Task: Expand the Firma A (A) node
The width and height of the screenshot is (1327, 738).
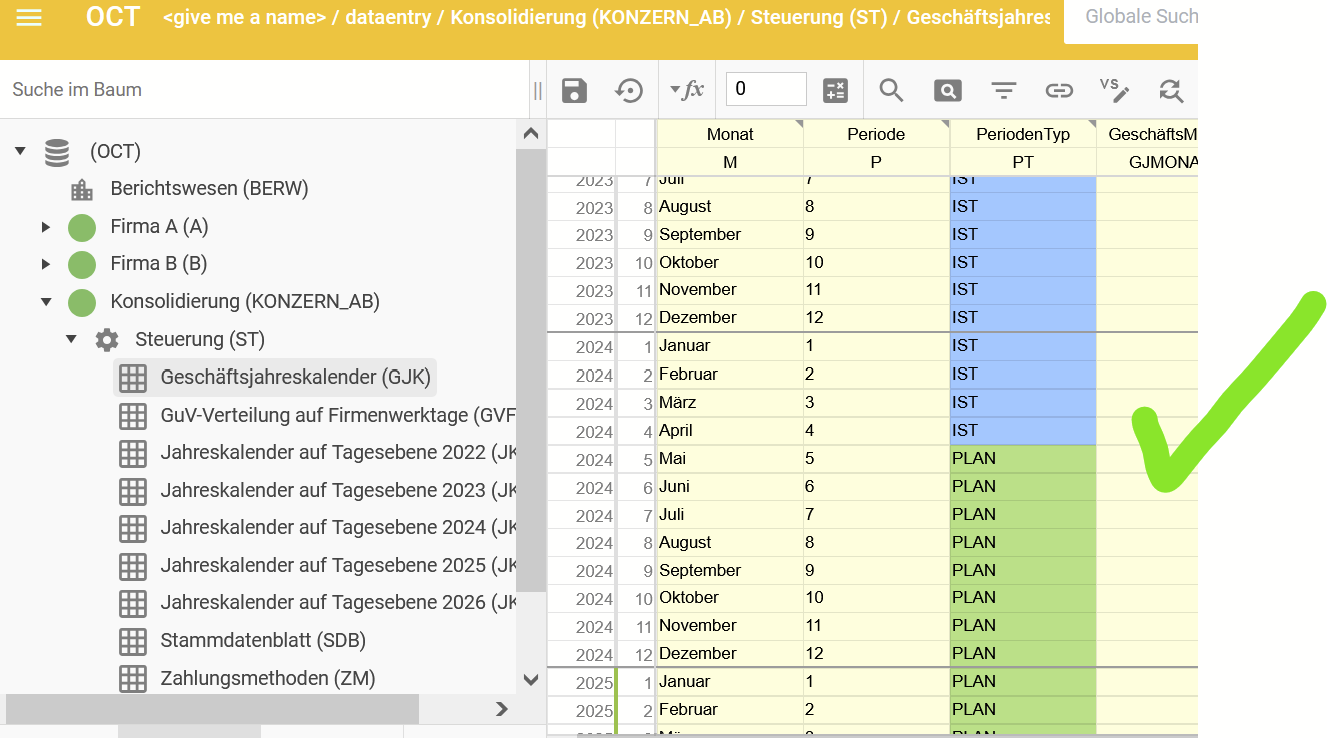Action: [46, 227]
